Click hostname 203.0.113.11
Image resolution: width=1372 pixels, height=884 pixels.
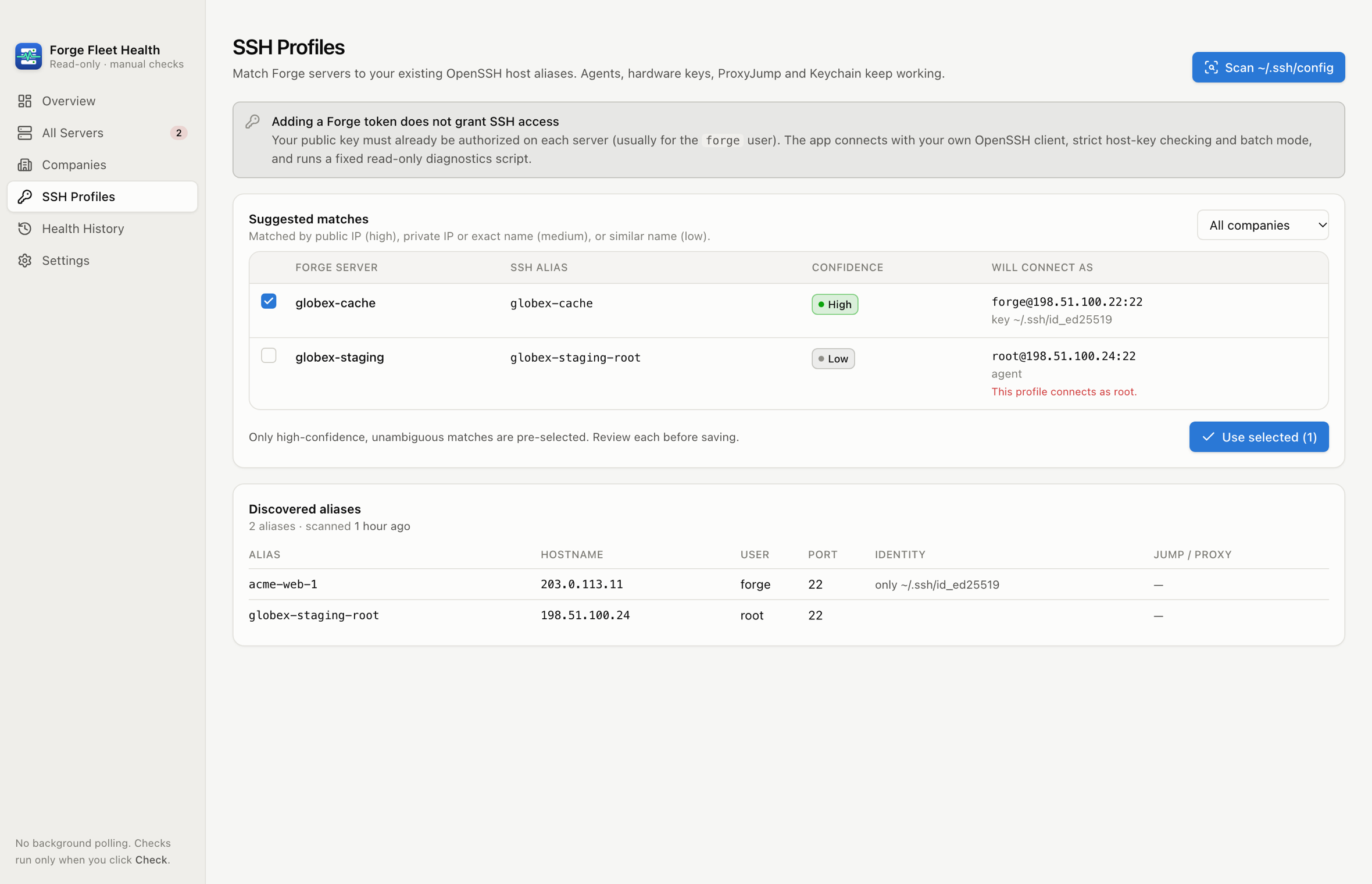click(581, 584)
